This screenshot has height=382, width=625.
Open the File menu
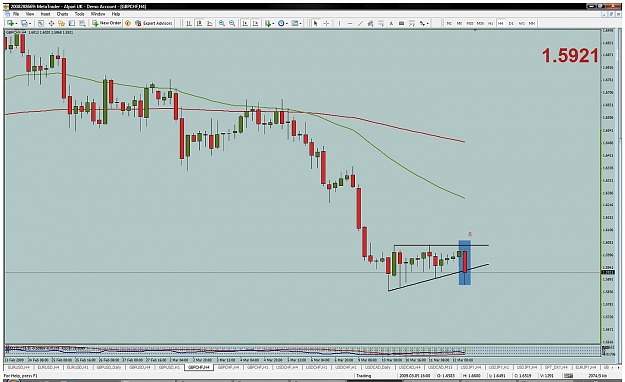pos(16,14)
